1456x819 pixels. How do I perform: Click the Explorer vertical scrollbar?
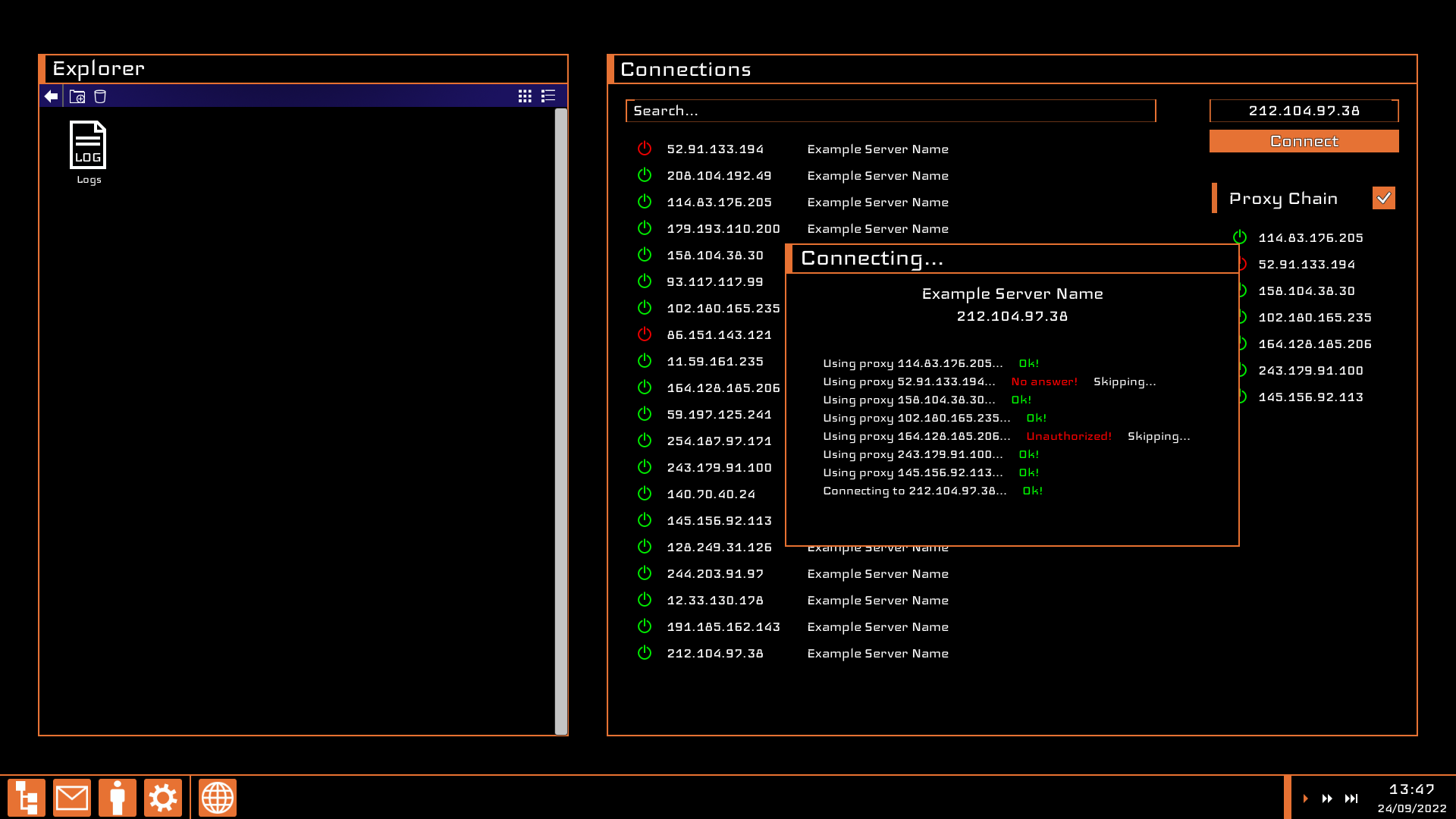click(561, 421)
